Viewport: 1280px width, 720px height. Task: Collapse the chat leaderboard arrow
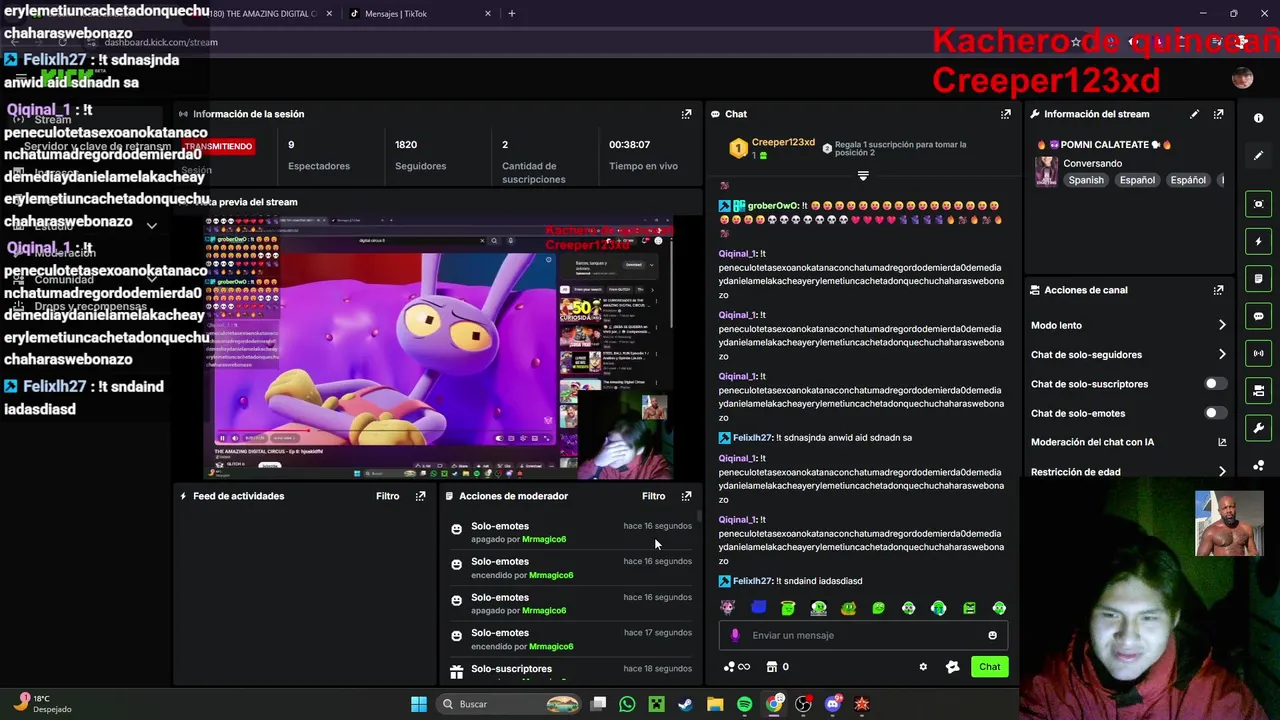pos(863,176)
